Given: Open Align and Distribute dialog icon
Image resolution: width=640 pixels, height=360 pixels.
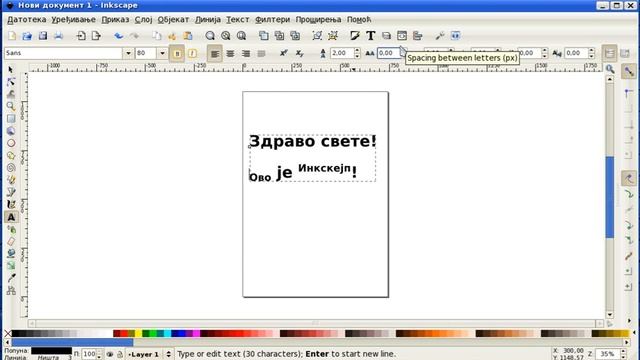Looking at the screenshot, I should [417, 36].
